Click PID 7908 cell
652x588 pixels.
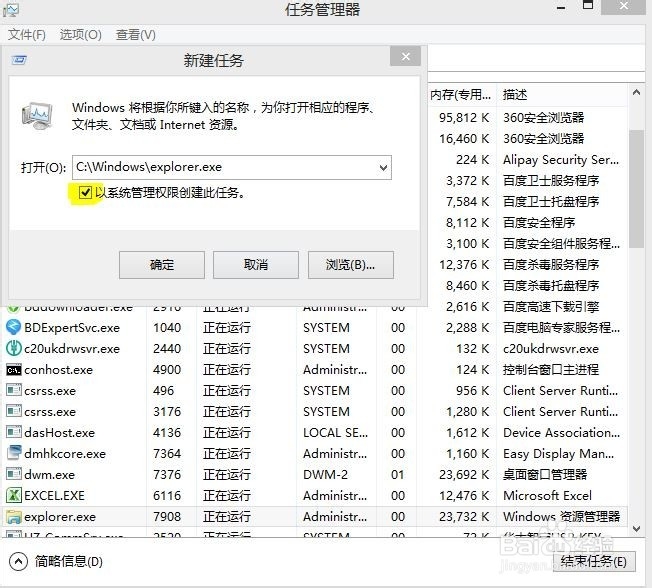click(x=167, y=516)
